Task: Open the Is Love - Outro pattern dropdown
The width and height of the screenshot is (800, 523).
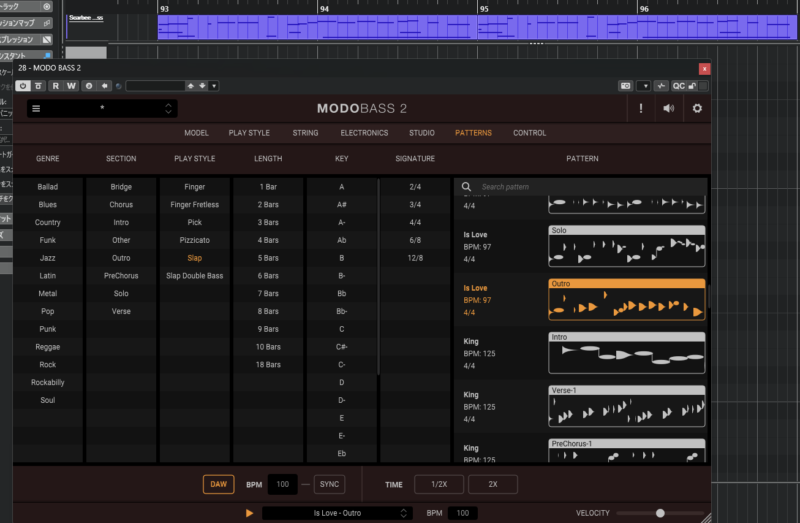Action: tap(337, 513)
